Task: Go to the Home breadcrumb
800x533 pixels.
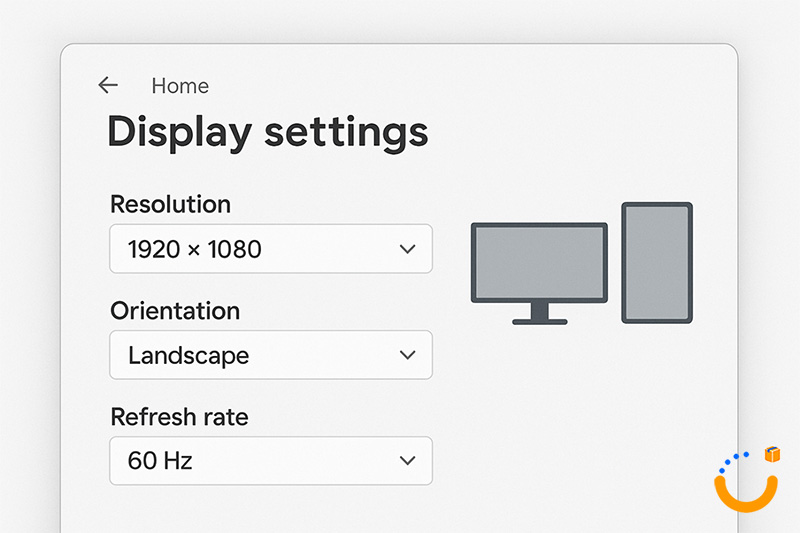Action: (x=180, y=86)
